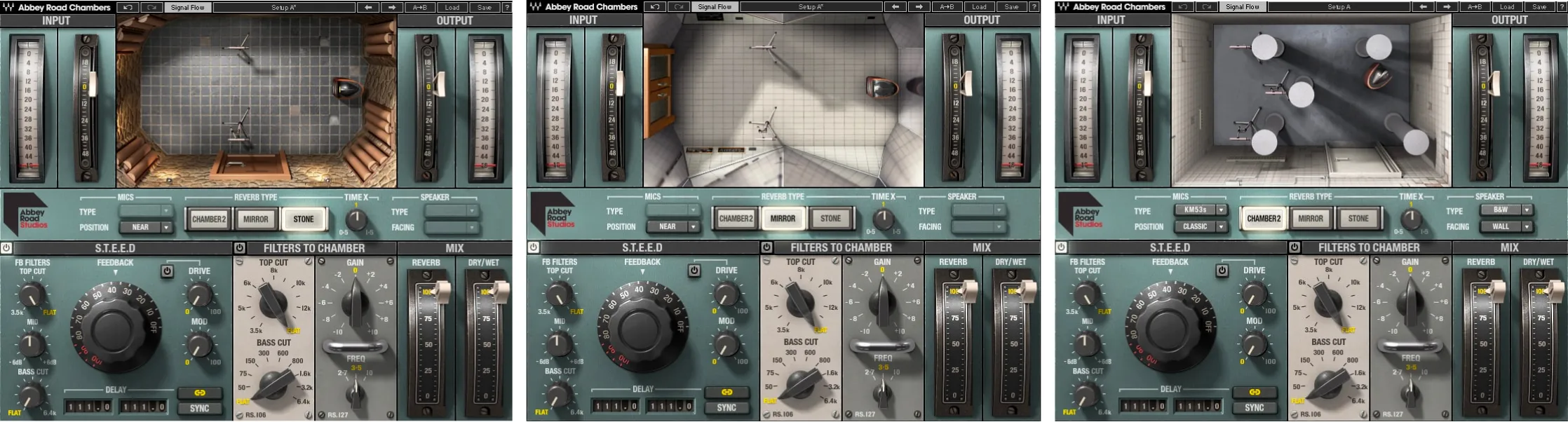The width and height of the screenshot is (1568, 422).
Task: Click the delay link icon in middle plugin
Action: tap(726, 392)
